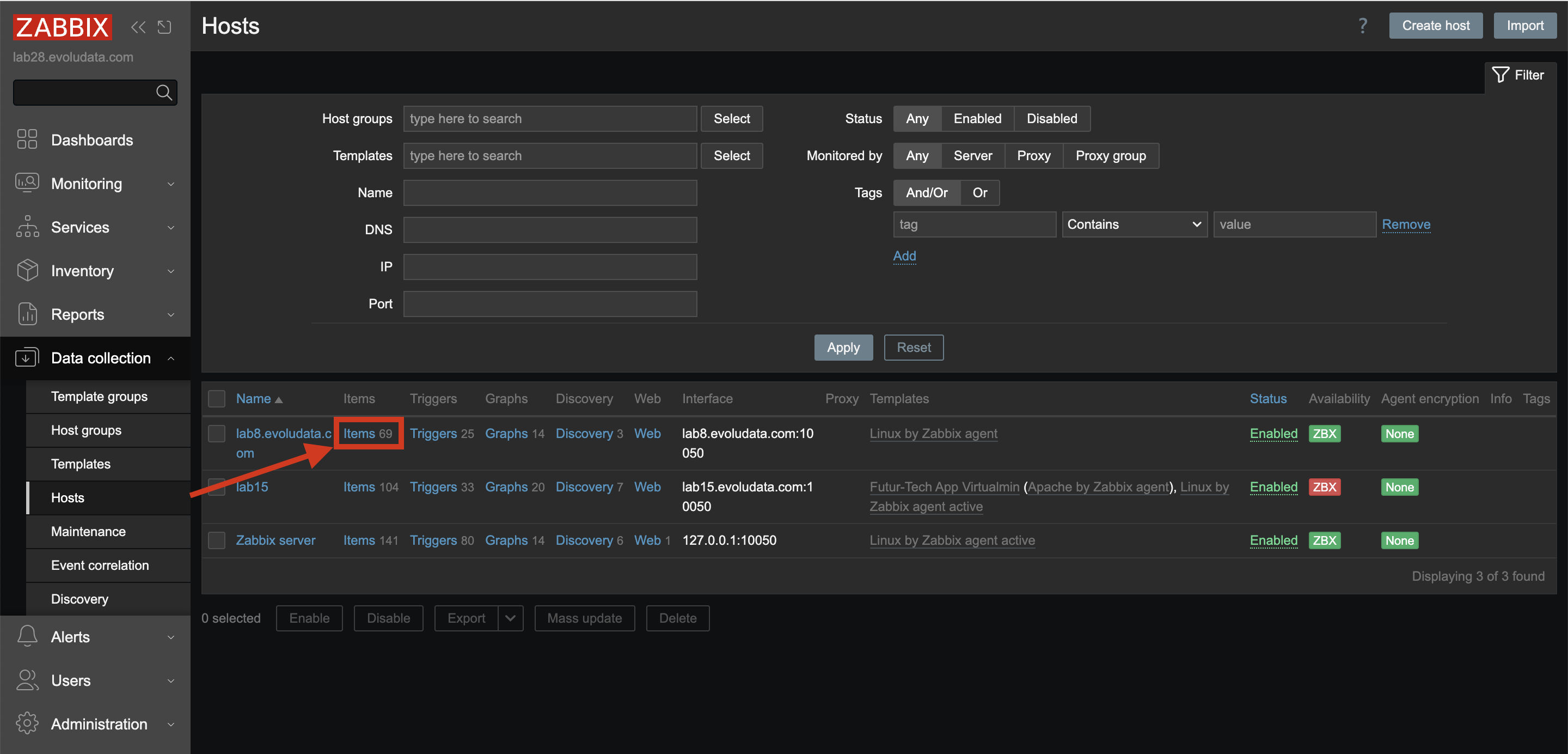Tick the select-all hosts checkbox

click(x=217, y=398)
